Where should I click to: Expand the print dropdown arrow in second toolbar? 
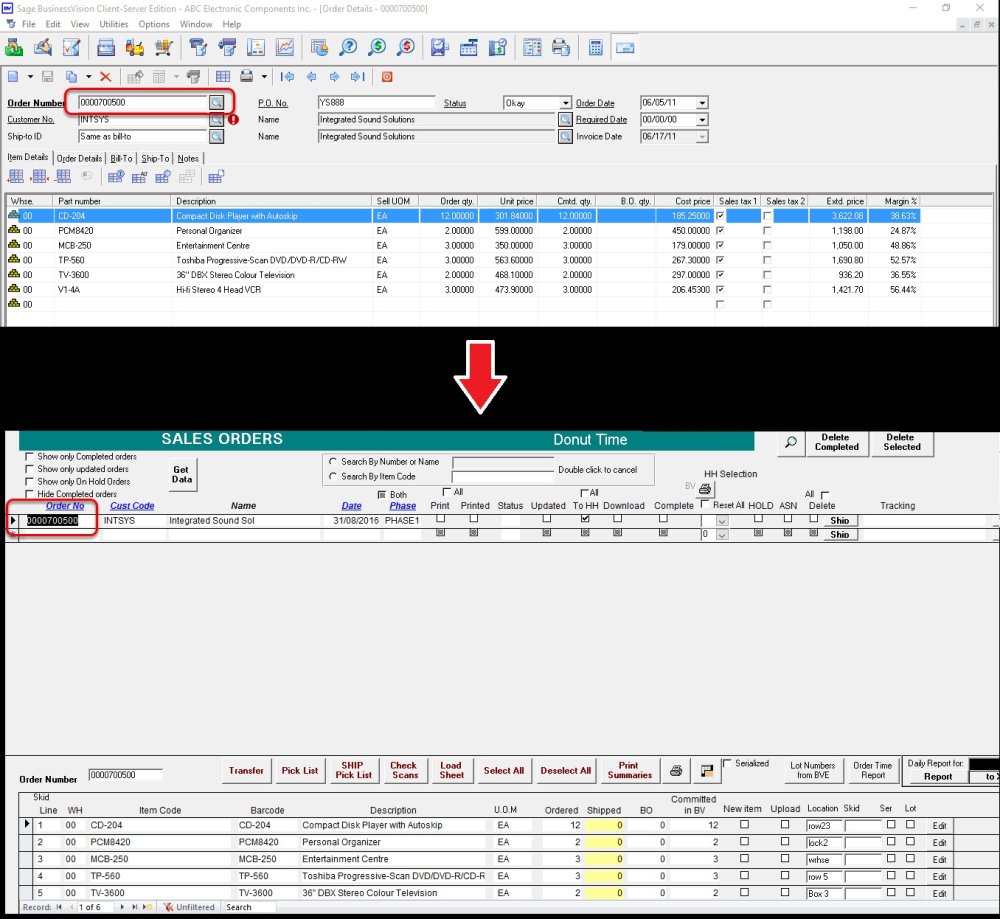264,77
